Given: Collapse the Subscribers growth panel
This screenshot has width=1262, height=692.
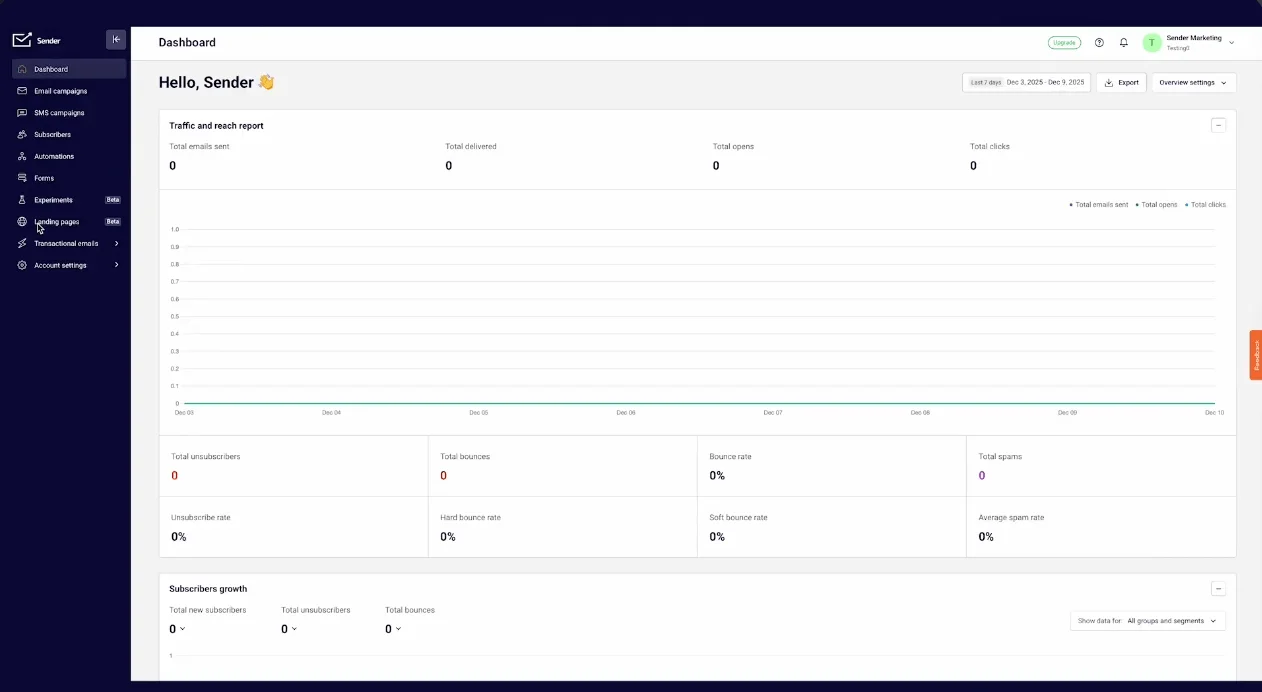Looking at the screenshot, I should click(1218, 589).
